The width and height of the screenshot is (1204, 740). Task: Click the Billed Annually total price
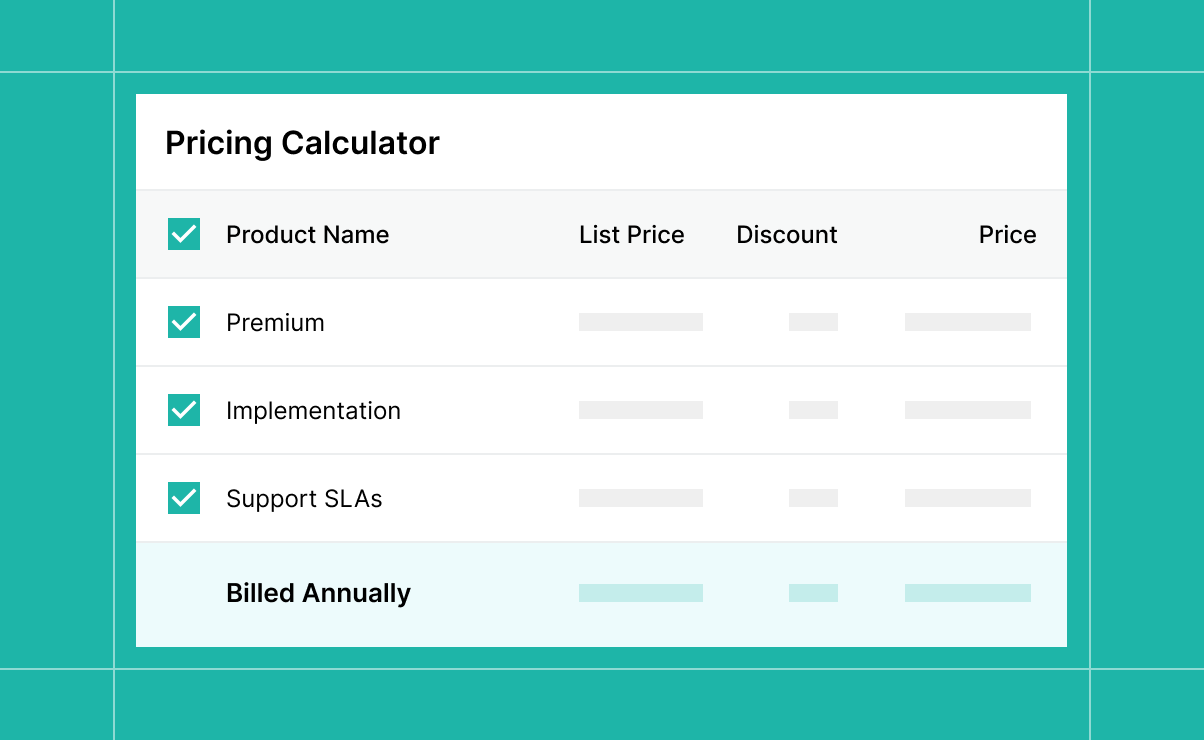pyautogui.click(x=967, y=593)
